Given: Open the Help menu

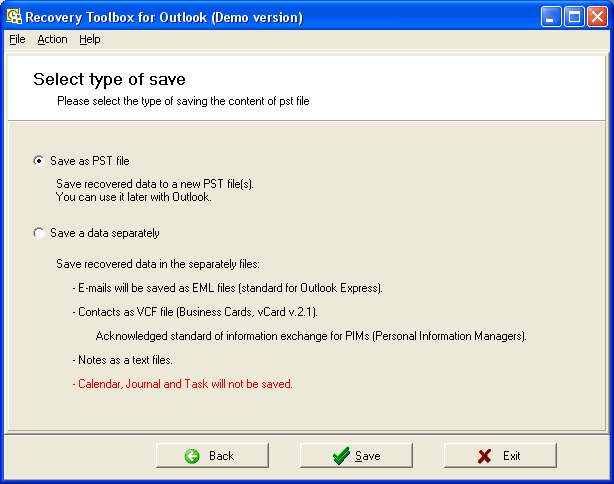Looking at the screenshot, I should click(x=90, y=39).
